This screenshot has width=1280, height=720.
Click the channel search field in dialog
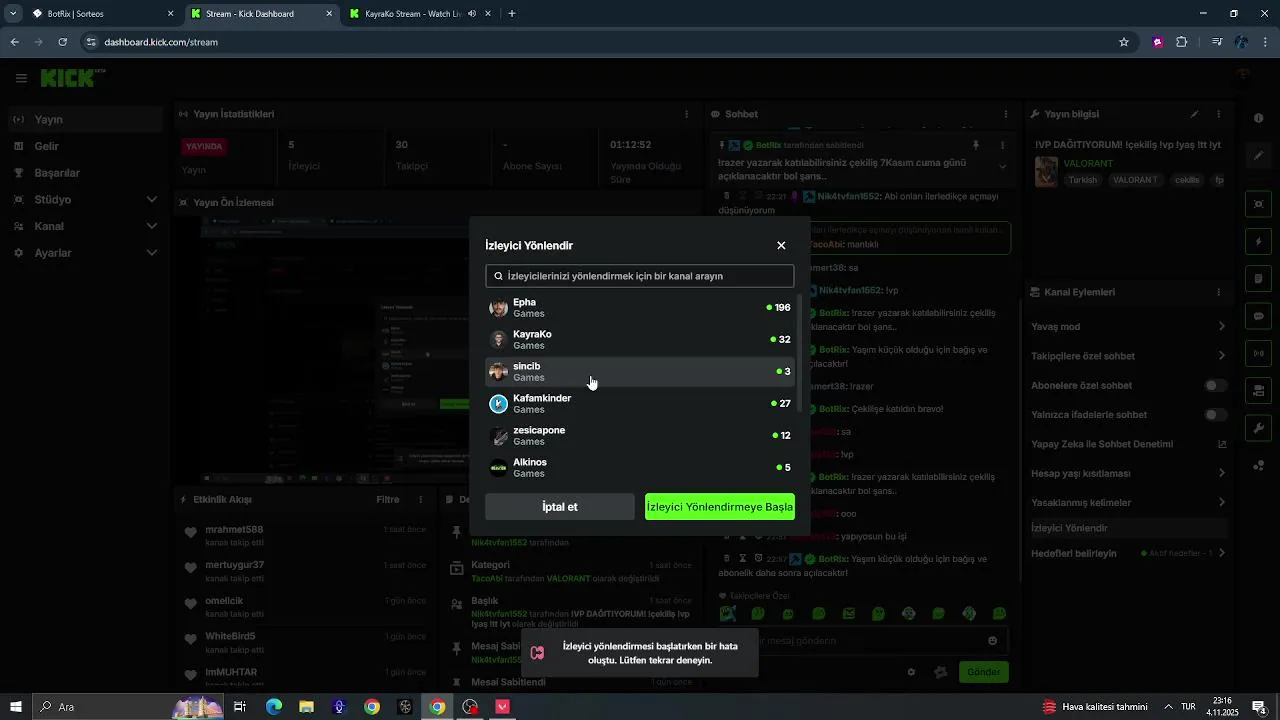pos(640,276)
